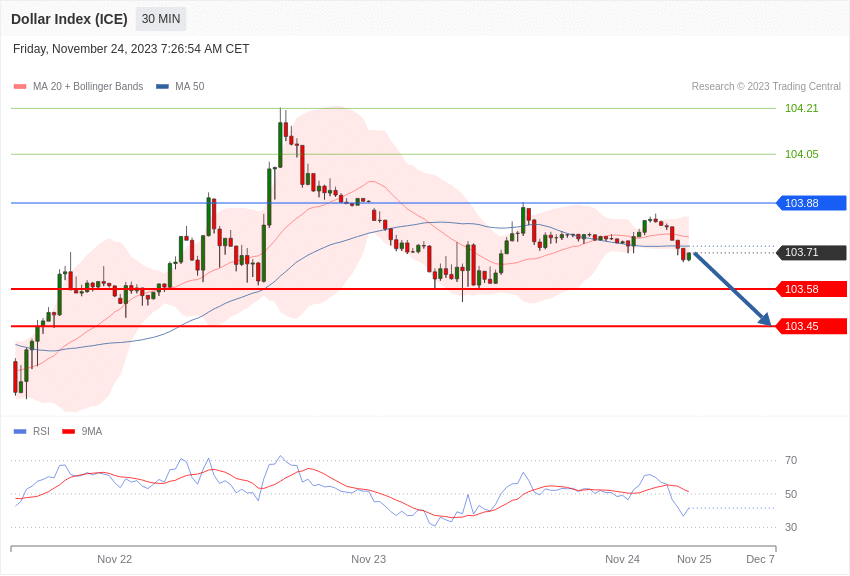Viewport: 850px width, 576px height.
Task: Click the Nov 25 date axis label
Action: tap(694, 559)
